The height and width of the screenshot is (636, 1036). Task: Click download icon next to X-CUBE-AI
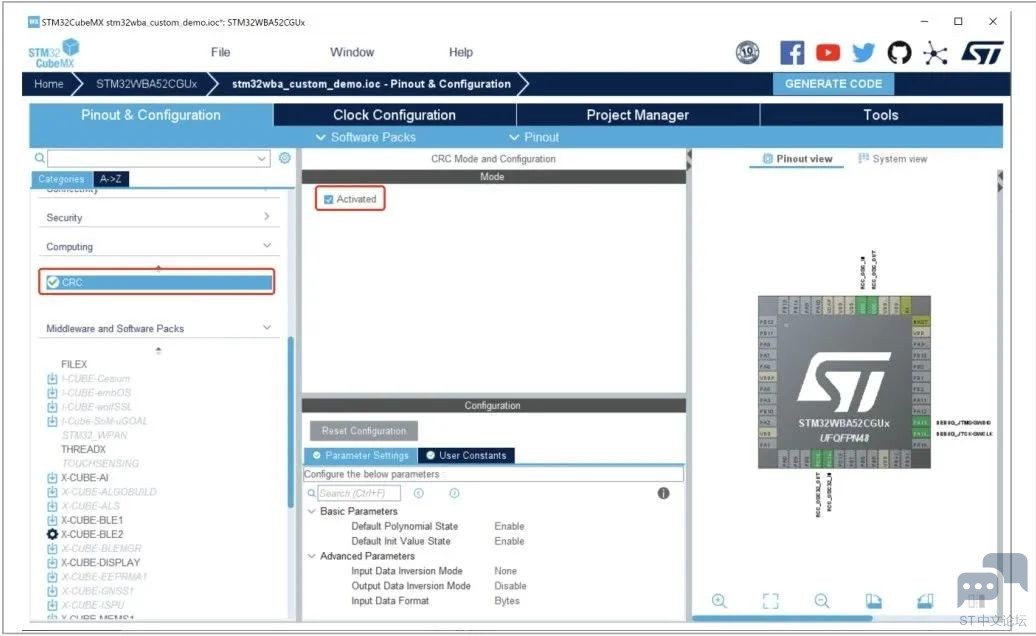tap(52, 477)
